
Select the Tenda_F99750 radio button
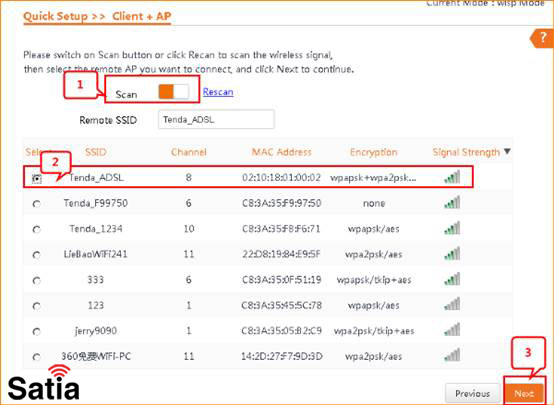(36, 204)
